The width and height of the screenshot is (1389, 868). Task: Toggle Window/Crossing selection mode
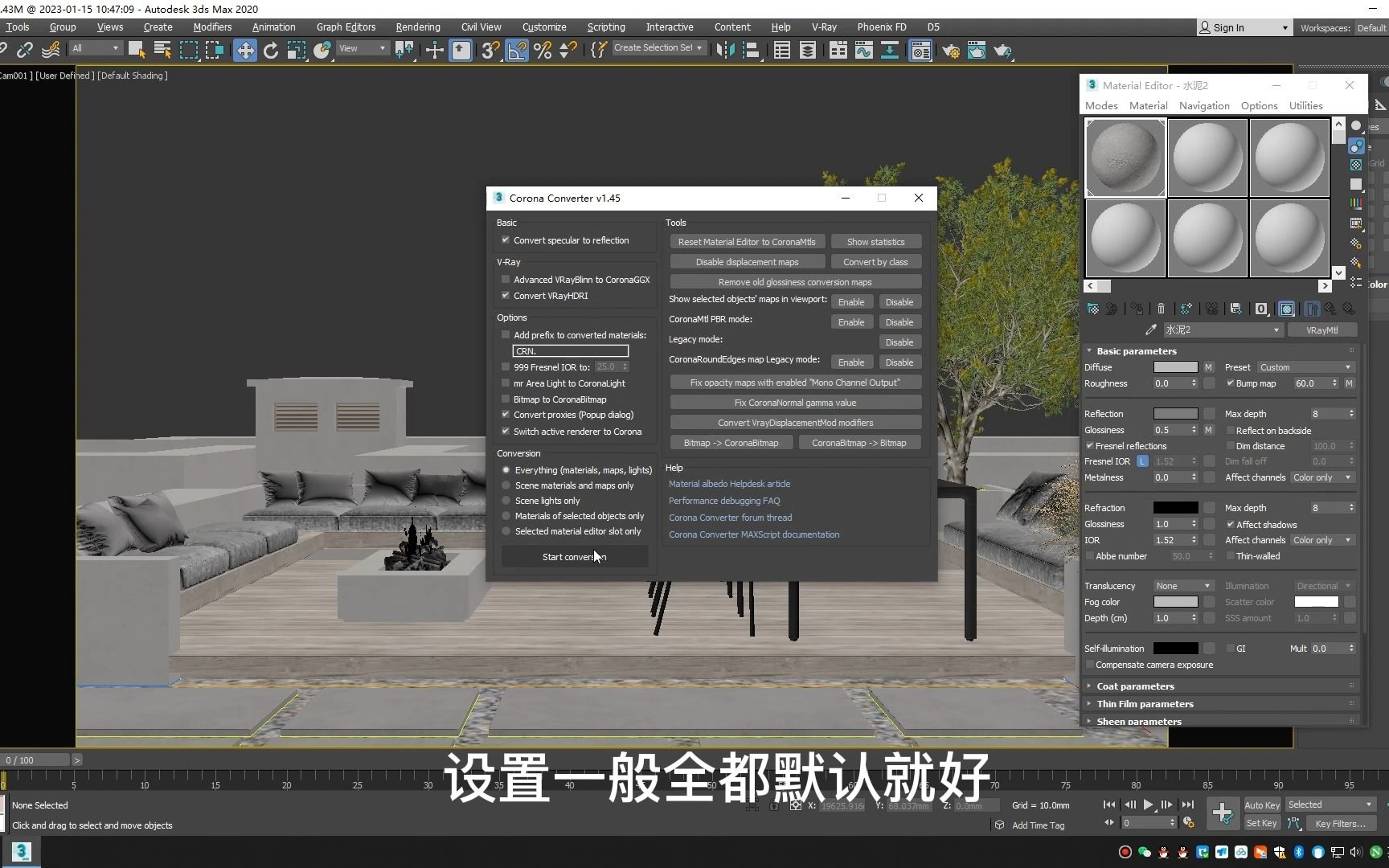(x=215, y=51)
